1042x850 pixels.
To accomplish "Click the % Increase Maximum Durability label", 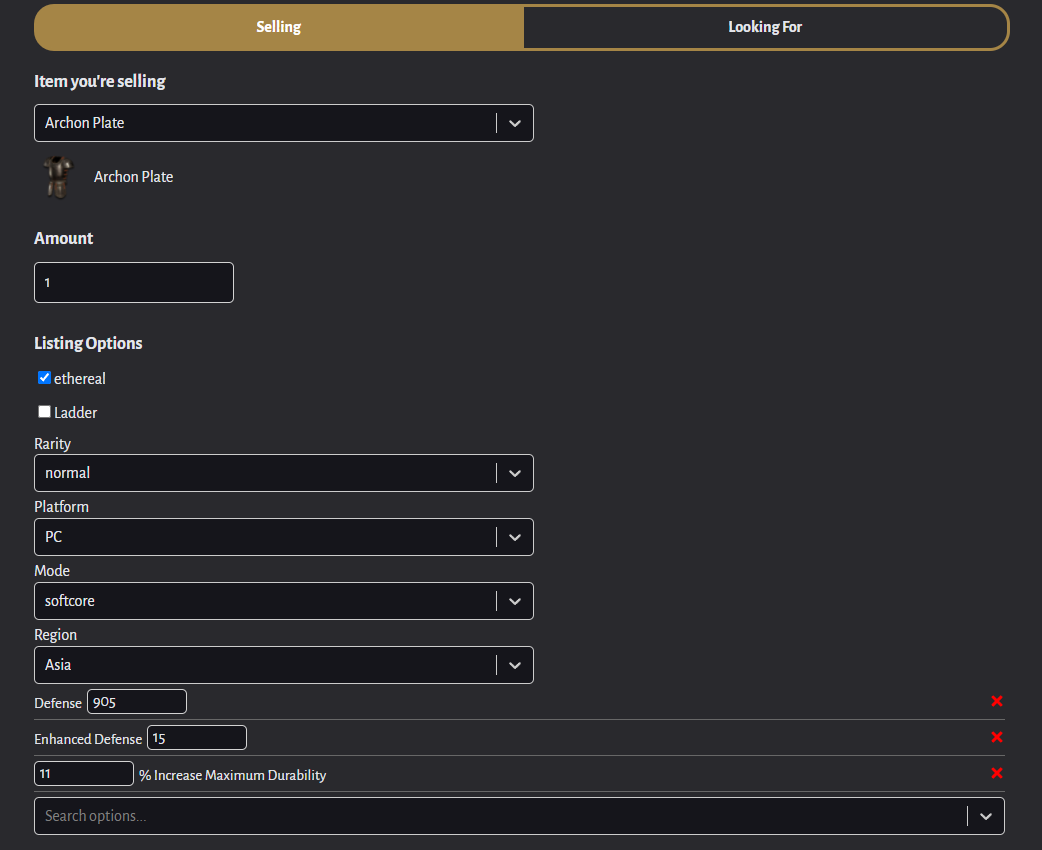I will click(233, 775).
